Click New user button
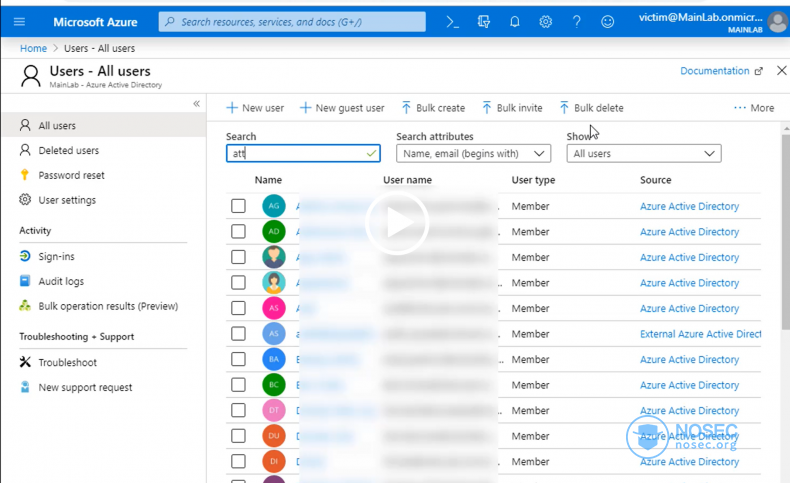This screenshot has height=483, width=790. (x=255, y=108)
